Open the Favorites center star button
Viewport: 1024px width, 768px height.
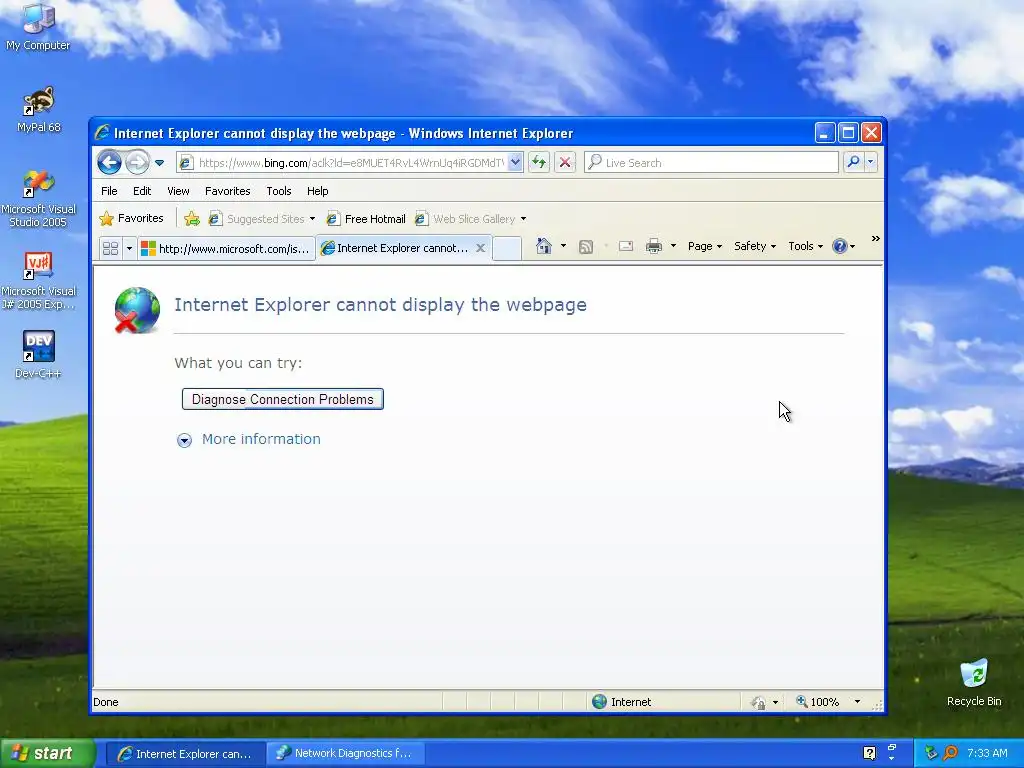[131, 218]
